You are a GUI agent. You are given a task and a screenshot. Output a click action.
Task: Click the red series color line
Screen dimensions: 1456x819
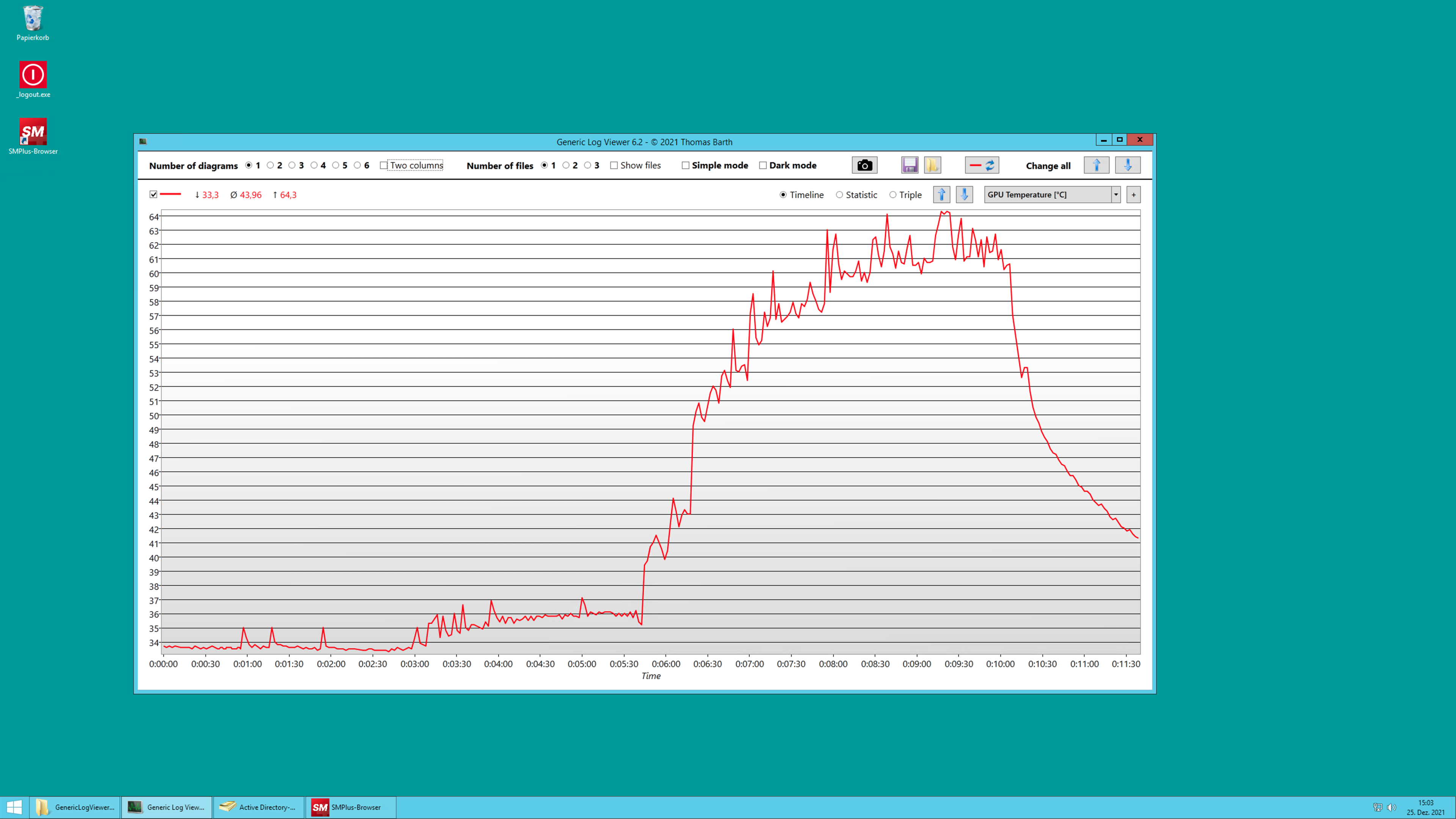click(x=170, y=195)
